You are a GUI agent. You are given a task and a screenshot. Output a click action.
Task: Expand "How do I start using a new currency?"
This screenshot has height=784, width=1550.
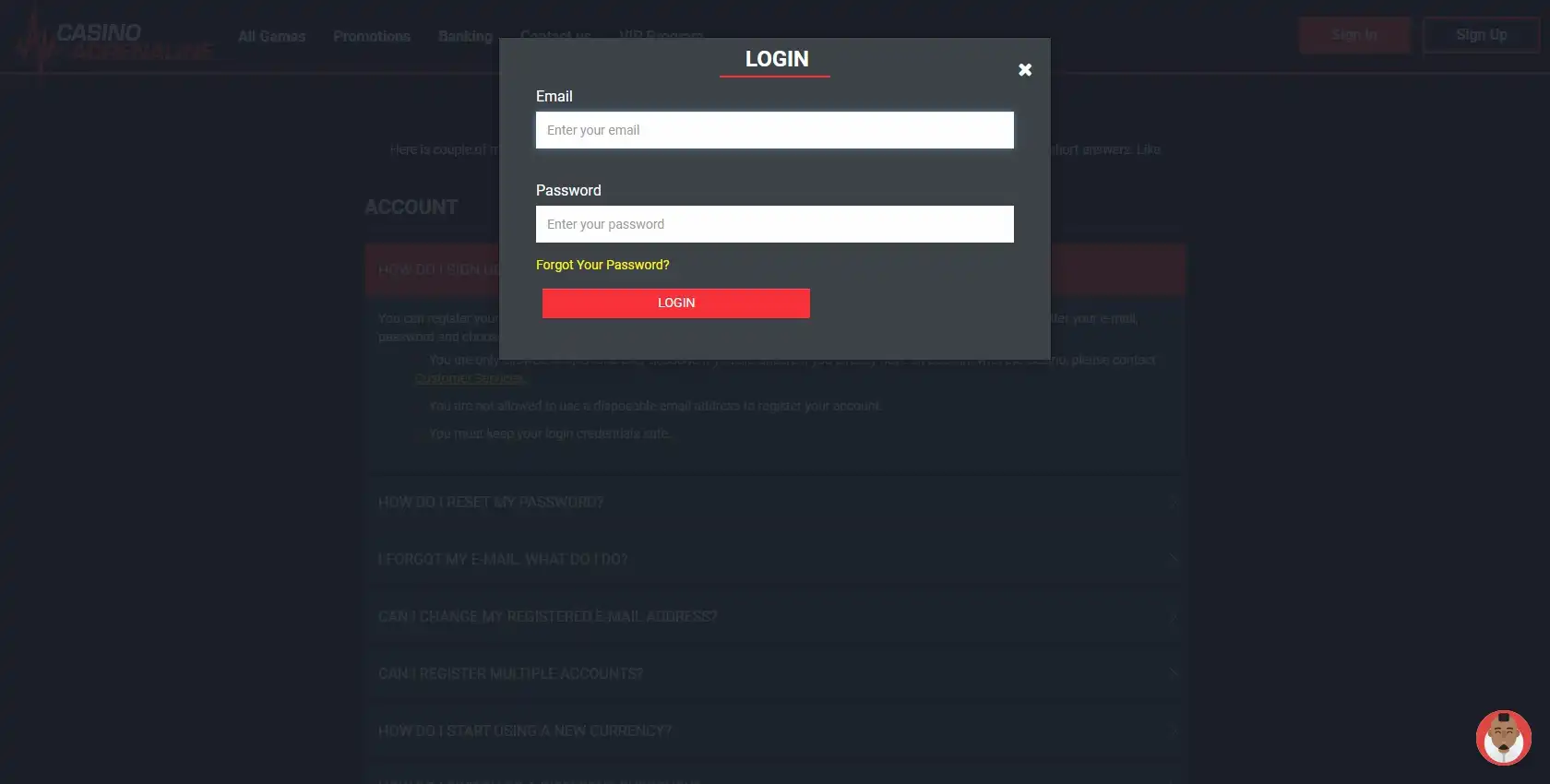click(x=525, y=731)
